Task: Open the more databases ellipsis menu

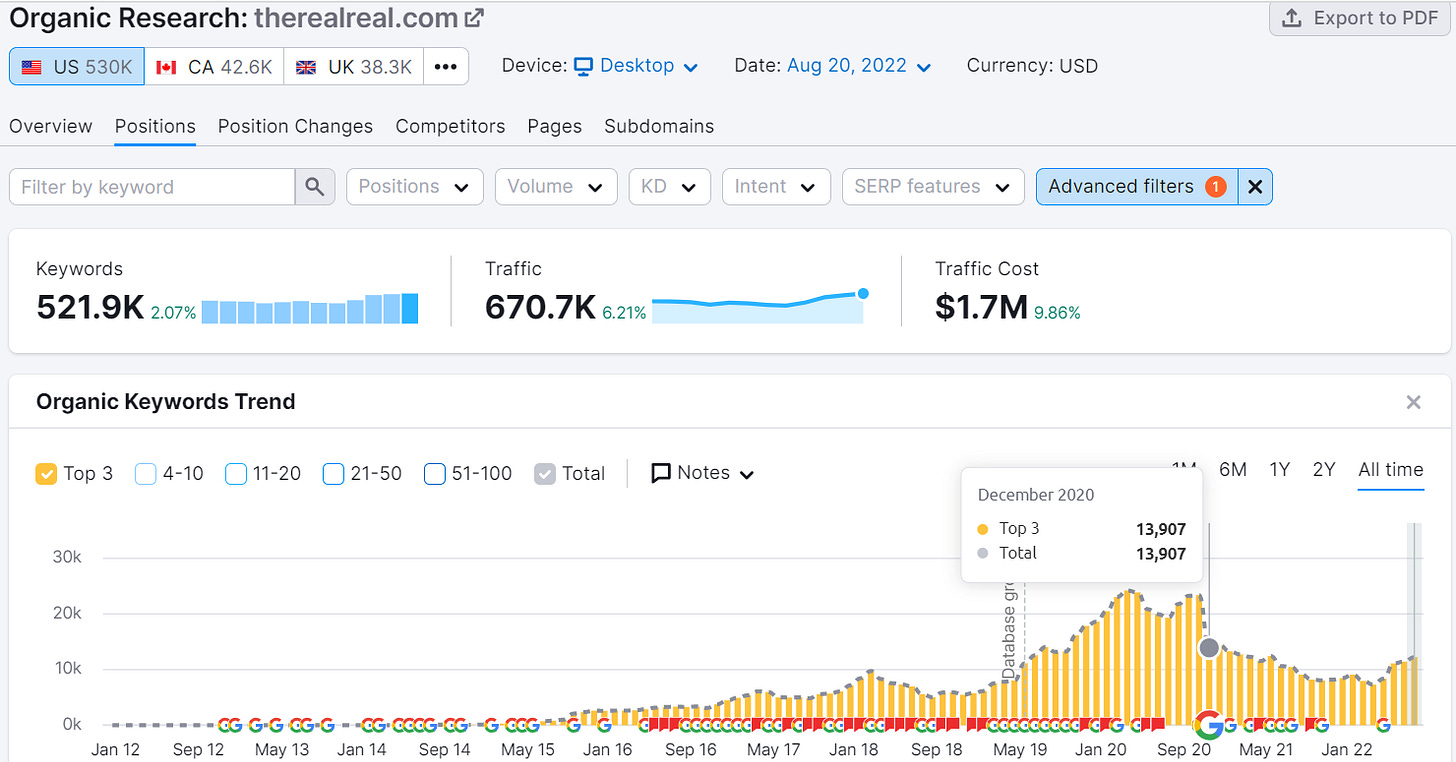Action: pyautogui.click(x=445, y=67)
